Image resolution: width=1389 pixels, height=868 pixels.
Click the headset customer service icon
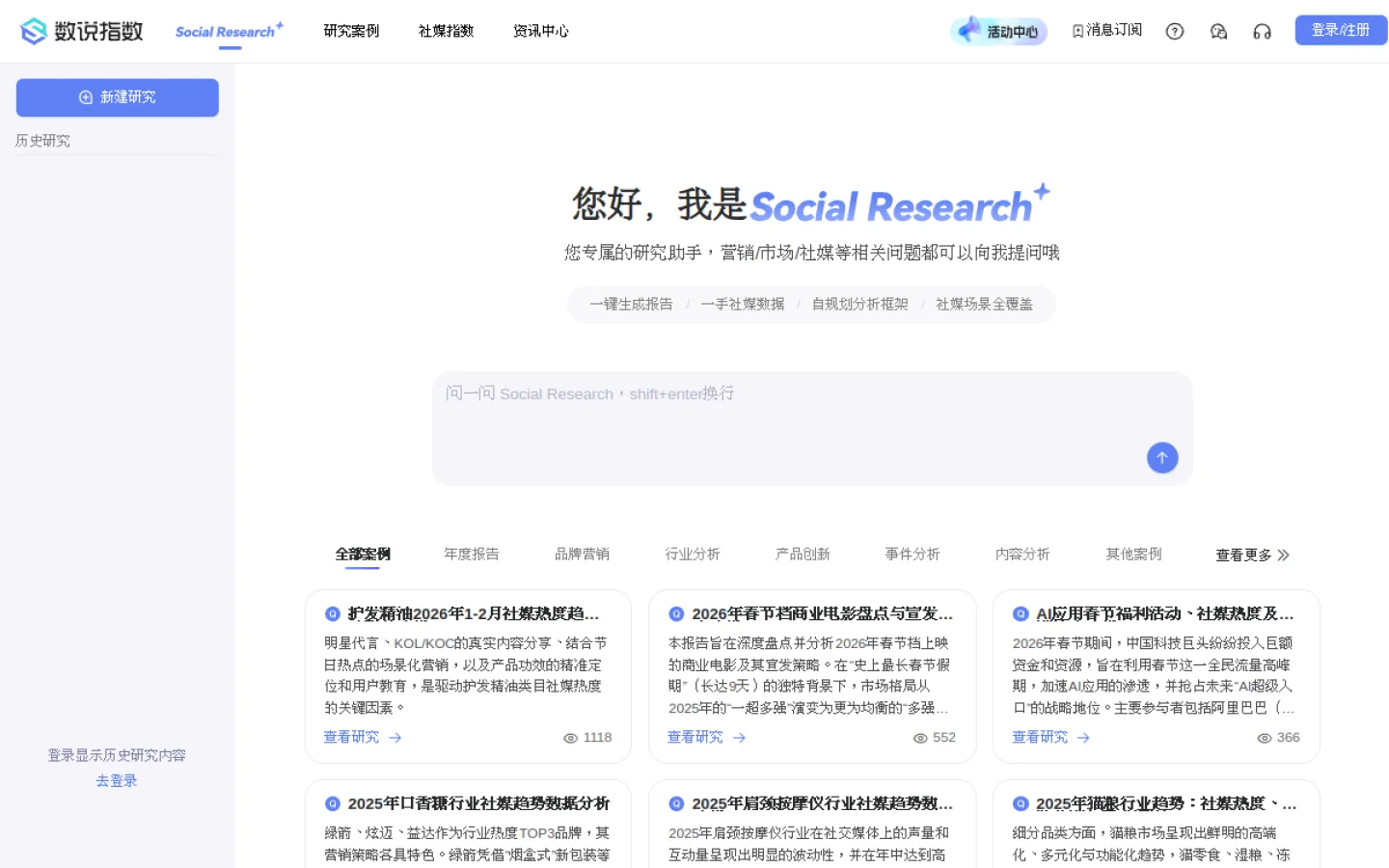click(x=1262, y=31)
